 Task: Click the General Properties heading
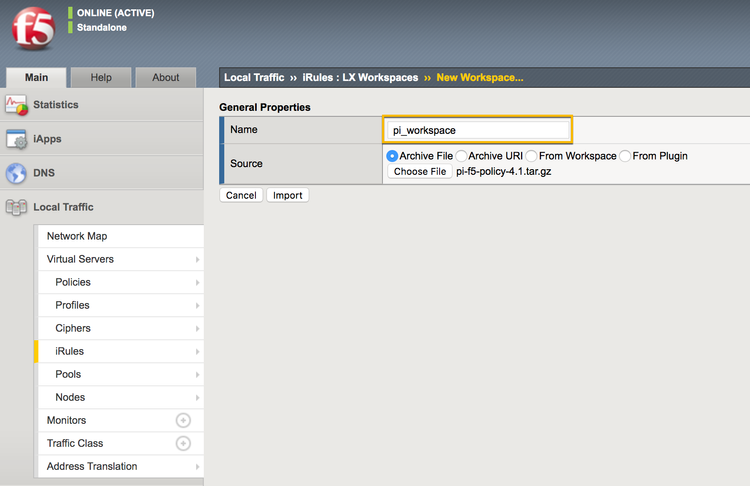pyautogui.click(x=265, y=107)
